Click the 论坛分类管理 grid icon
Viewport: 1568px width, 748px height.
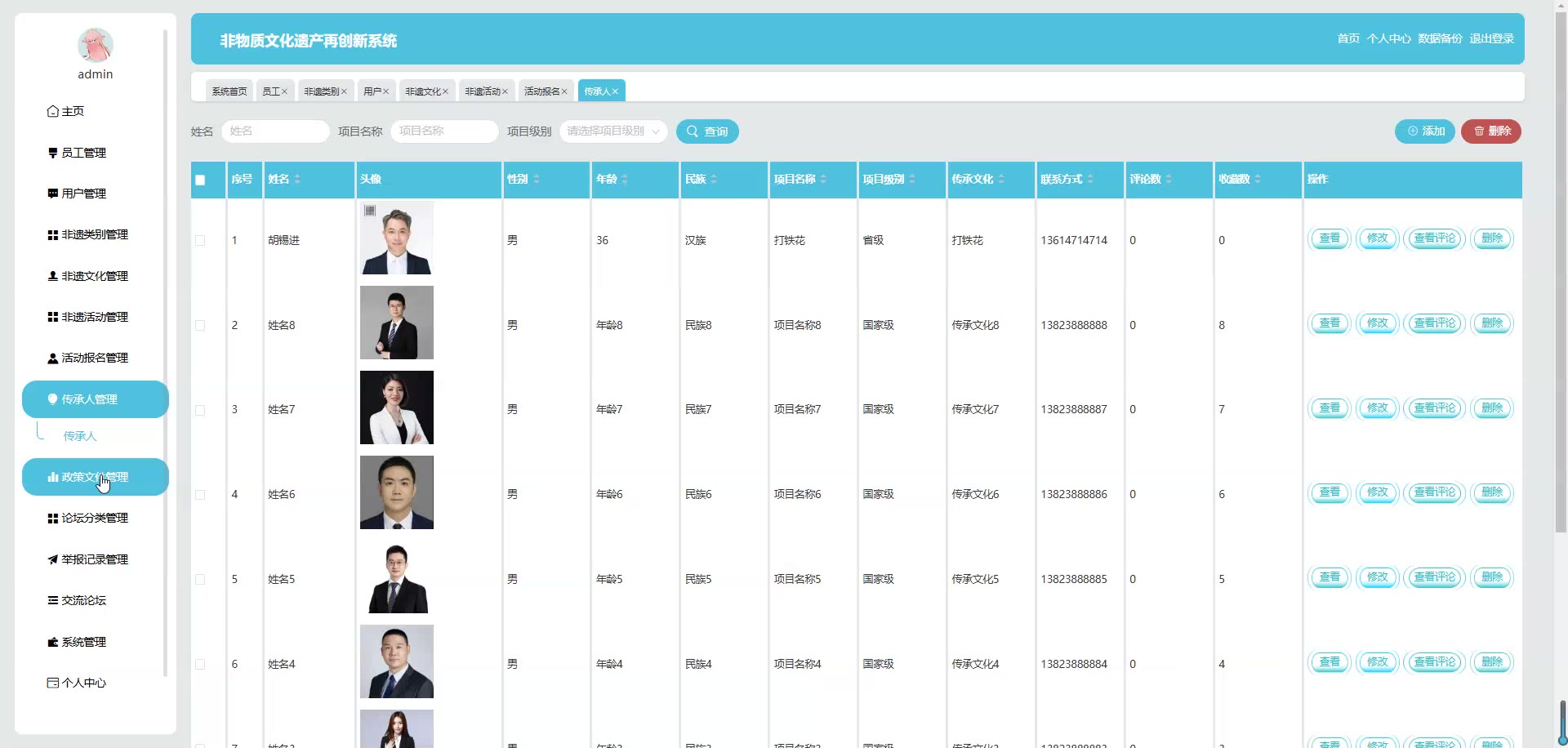point(53,519)
